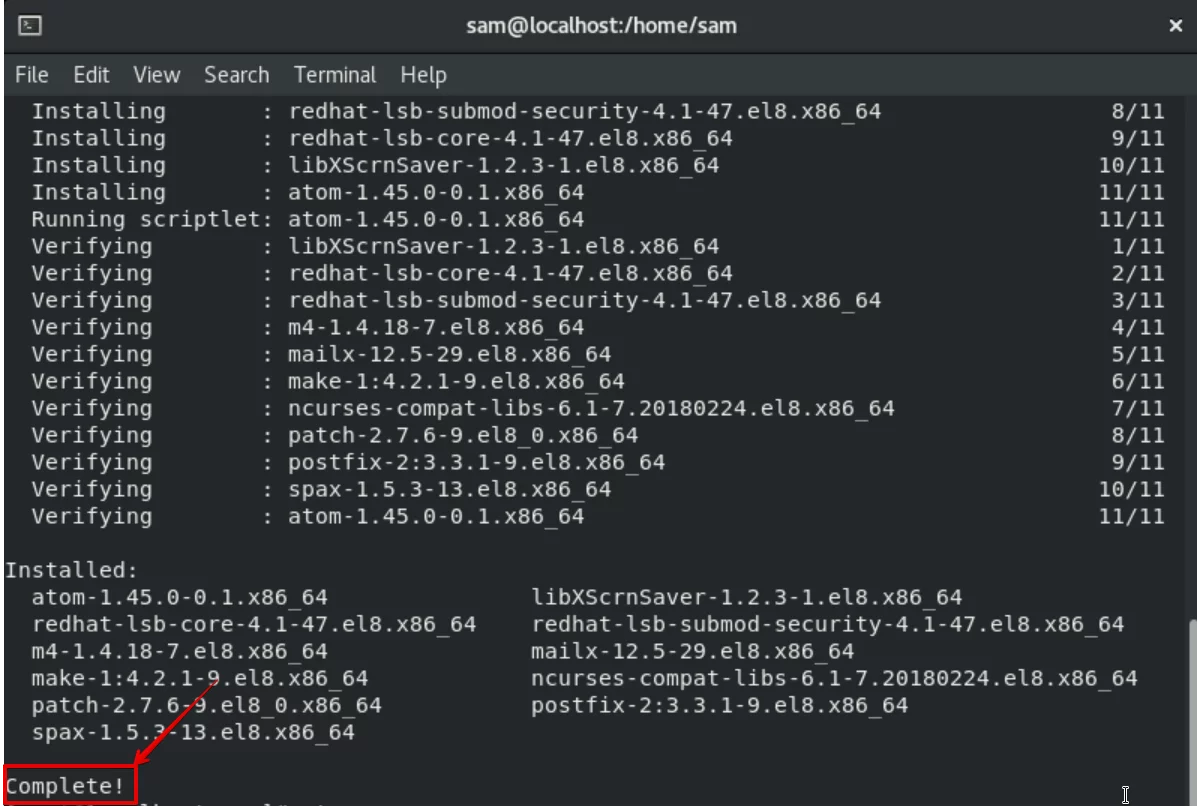
Task: Open the File menu
Action: point(31,75)
